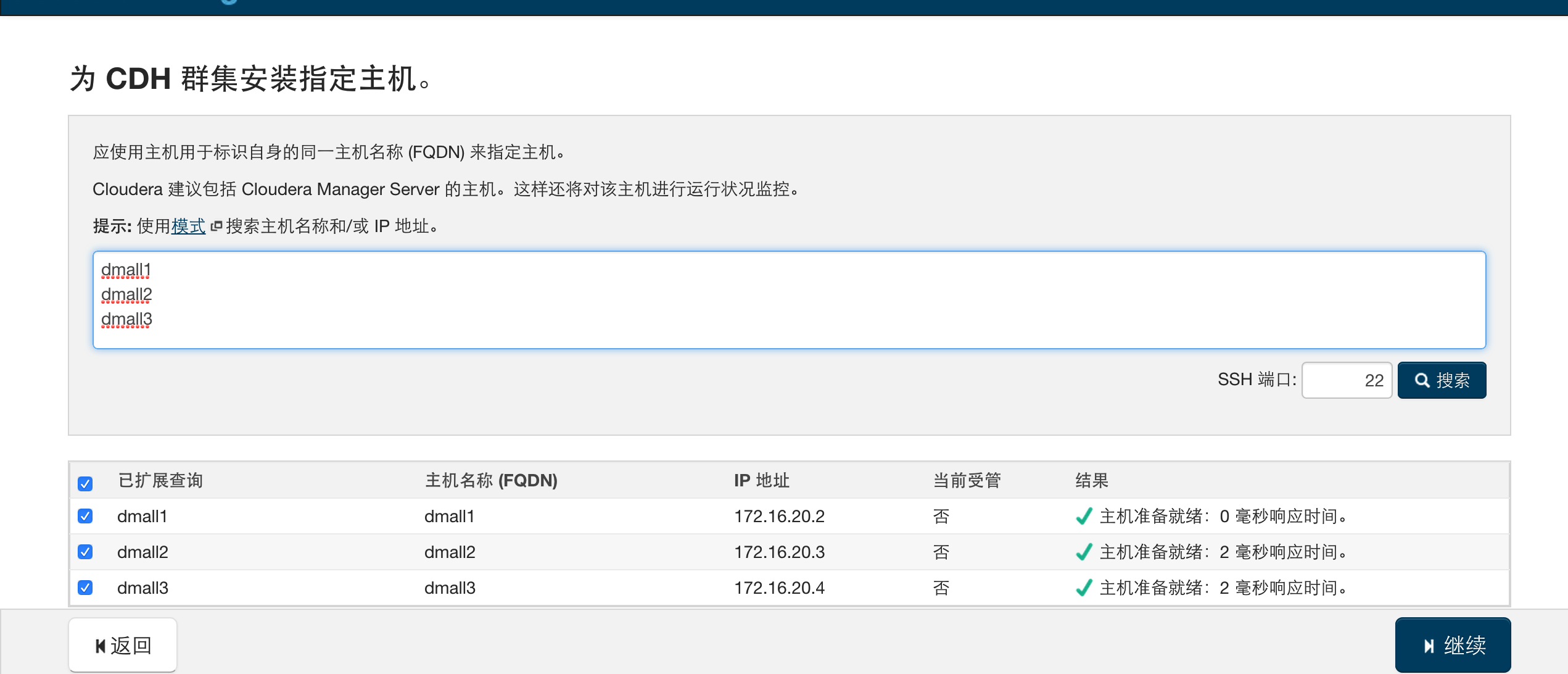Select IP address 172.16.20.2
This screenshot has height=674, width=1568.
779,516
